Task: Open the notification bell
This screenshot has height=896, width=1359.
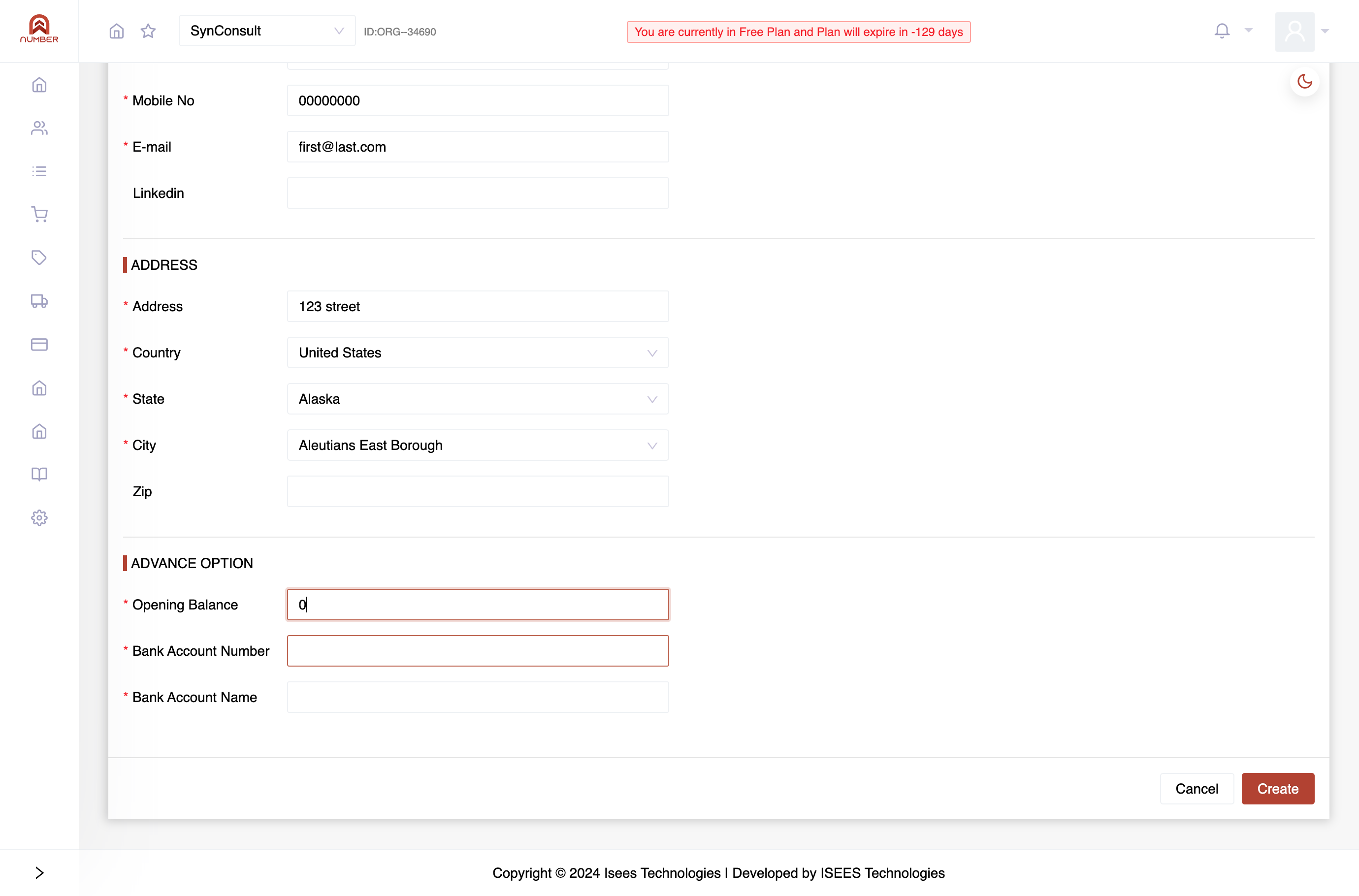Action: coord(1222,31)
